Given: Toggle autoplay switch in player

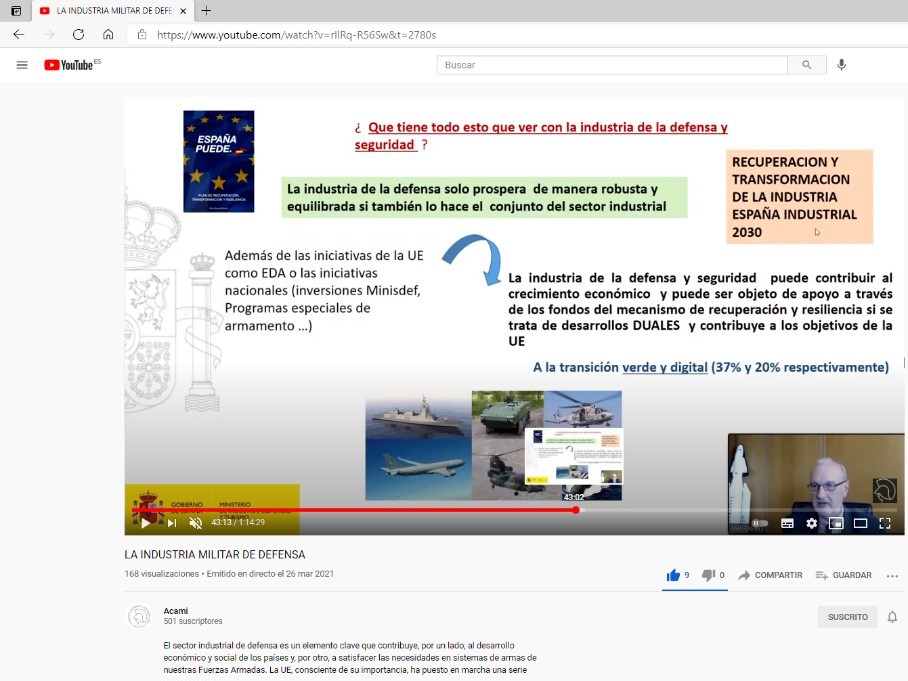Looking at the screenshot, I should click(760, 523).
